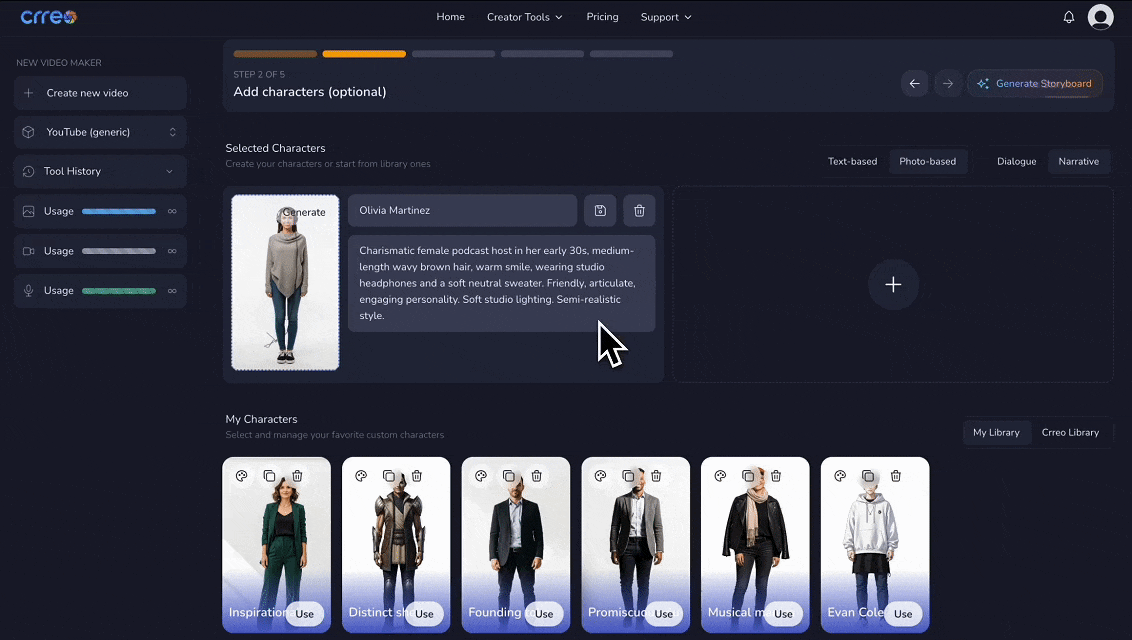Go back with the left arrow
This screenshot has width=1132, height=640.
[914, 84]
